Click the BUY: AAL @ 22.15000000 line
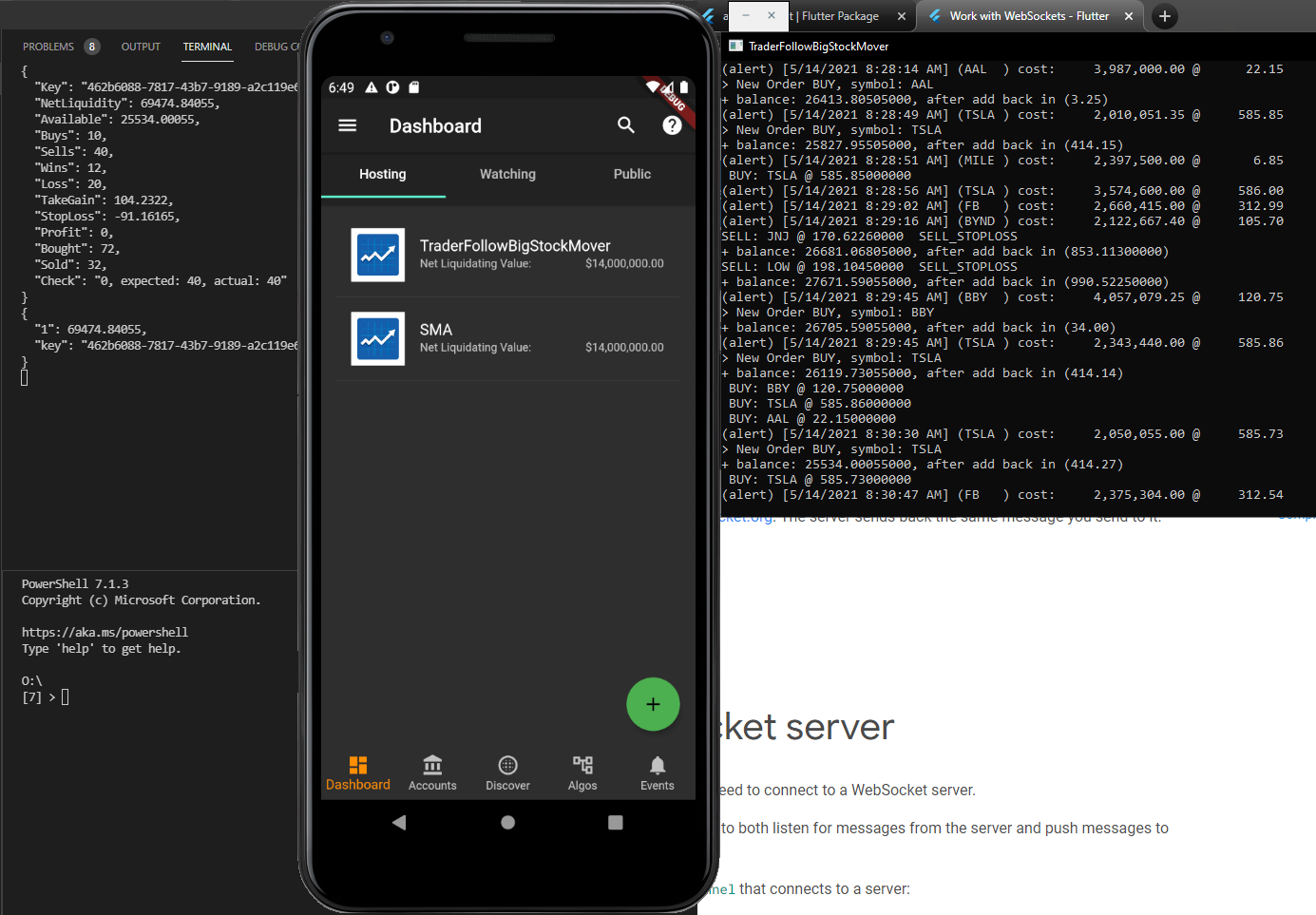Image resolution: width=1316 pixels, height=915 pixels. point(812,419)
